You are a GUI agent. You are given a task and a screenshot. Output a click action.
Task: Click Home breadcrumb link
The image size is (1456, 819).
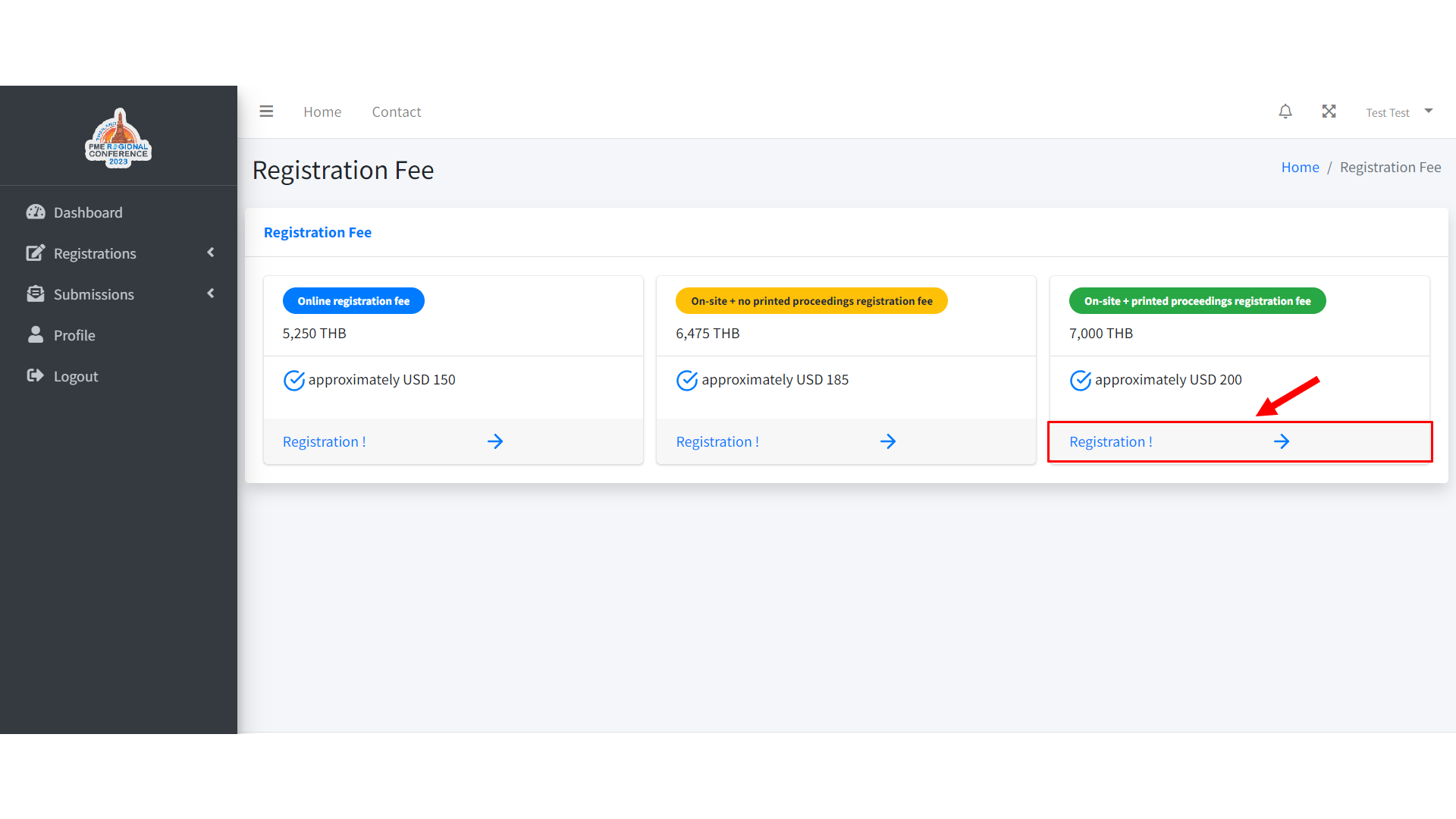point(1300,167)
